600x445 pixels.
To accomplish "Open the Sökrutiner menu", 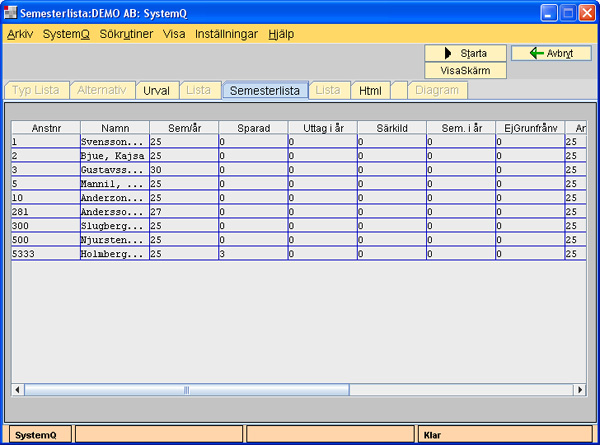I will (x=126, y=33).
